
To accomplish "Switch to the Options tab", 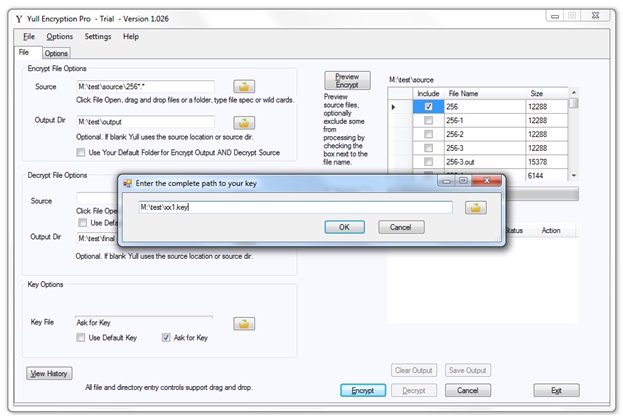I will coord(56,53).
